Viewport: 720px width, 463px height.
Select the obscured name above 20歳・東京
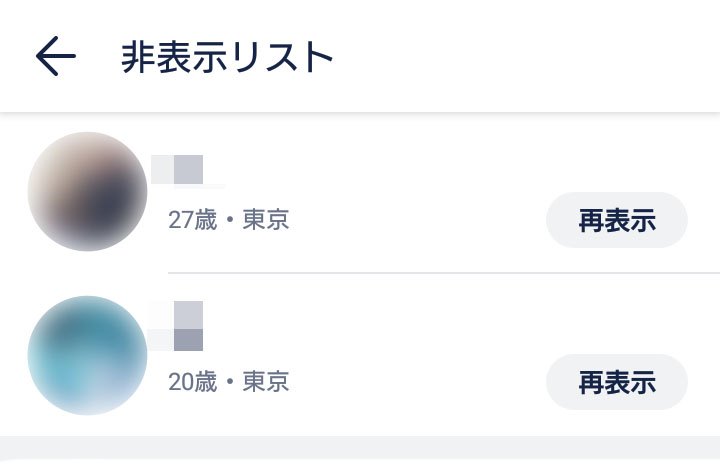tap(176, 326)
